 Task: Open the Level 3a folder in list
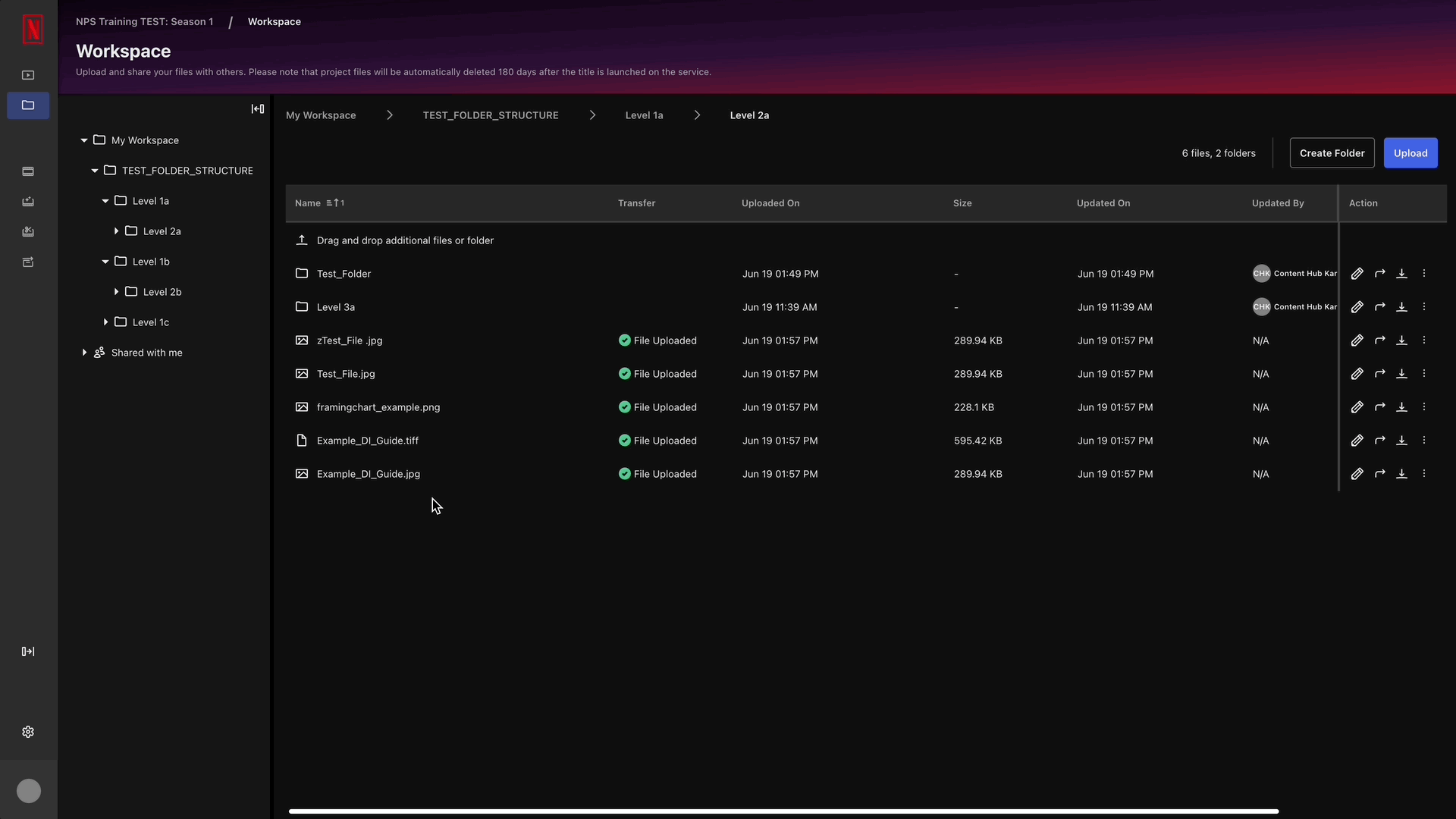pos(336,307)
